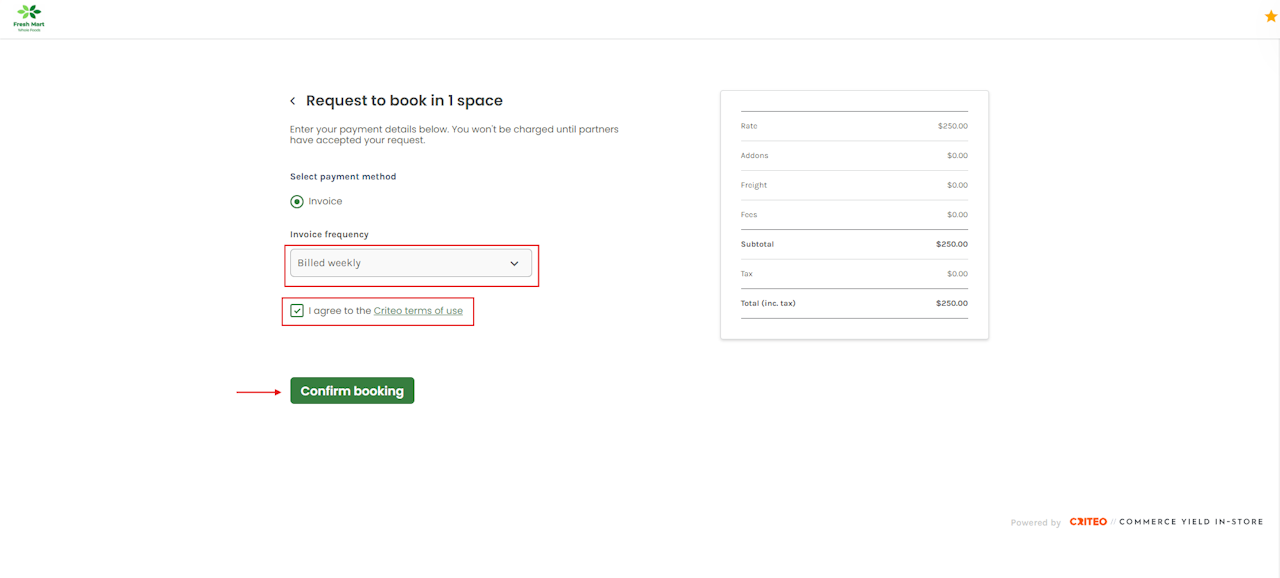The image size is (1280, 578).
Task: Toggle the terms of use agreement checkbox
Action: coord(297,311)
